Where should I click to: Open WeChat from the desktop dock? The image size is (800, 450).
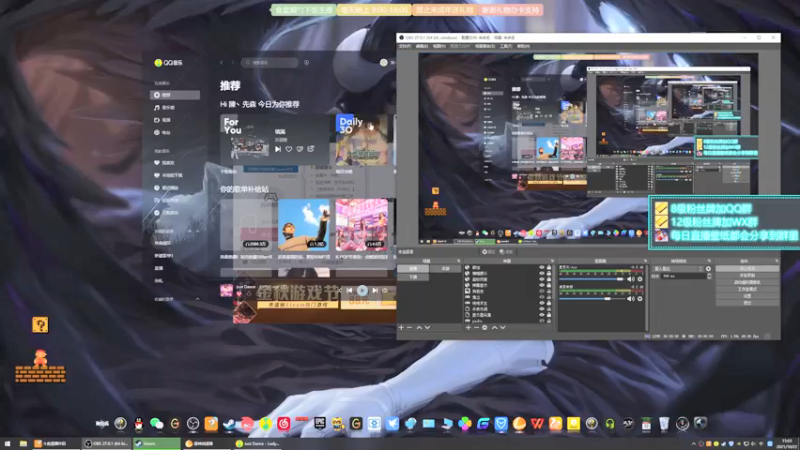pyautogui.click(x=157, y=423)
